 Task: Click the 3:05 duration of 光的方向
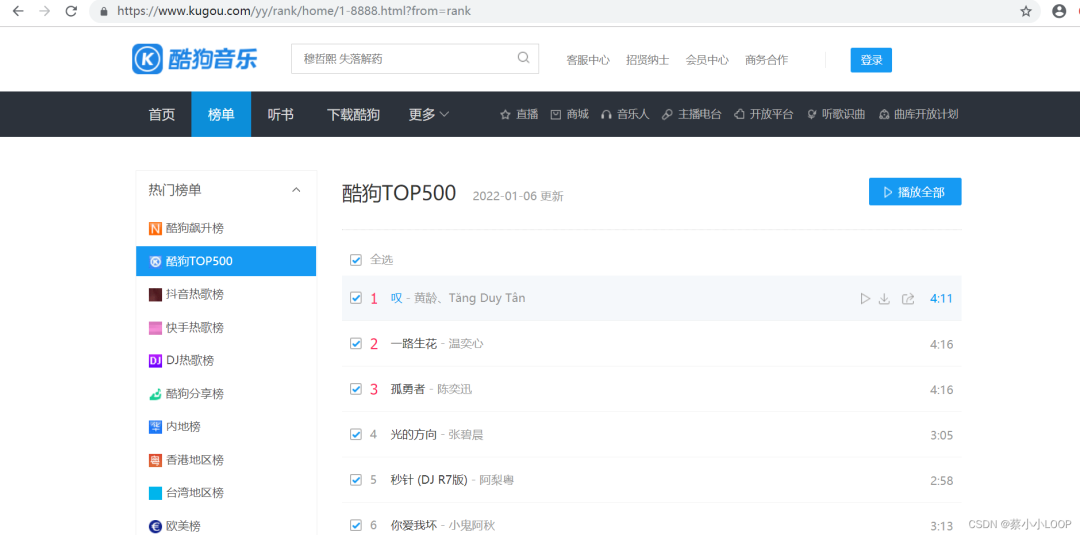941,435
